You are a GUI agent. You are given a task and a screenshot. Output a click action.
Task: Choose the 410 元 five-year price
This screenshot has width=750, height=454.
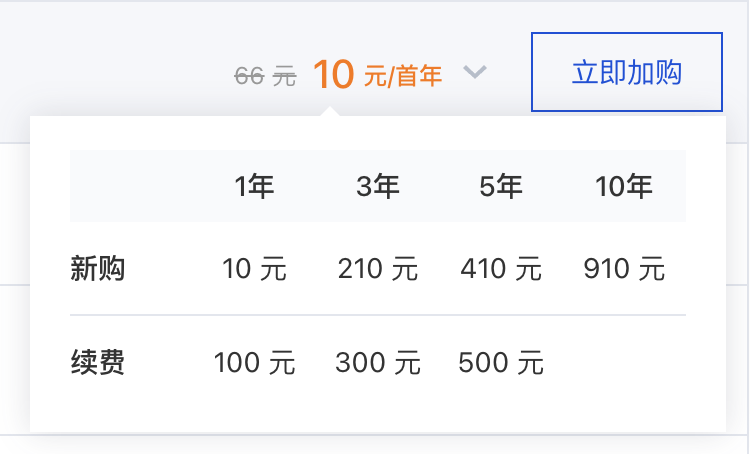click(x=501, y=269)
